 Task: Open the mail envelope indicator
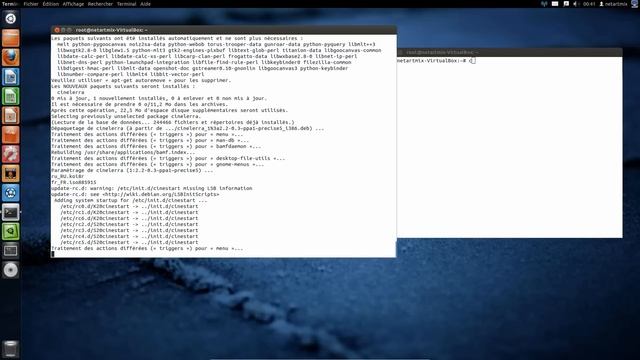(x=555, y=4)
